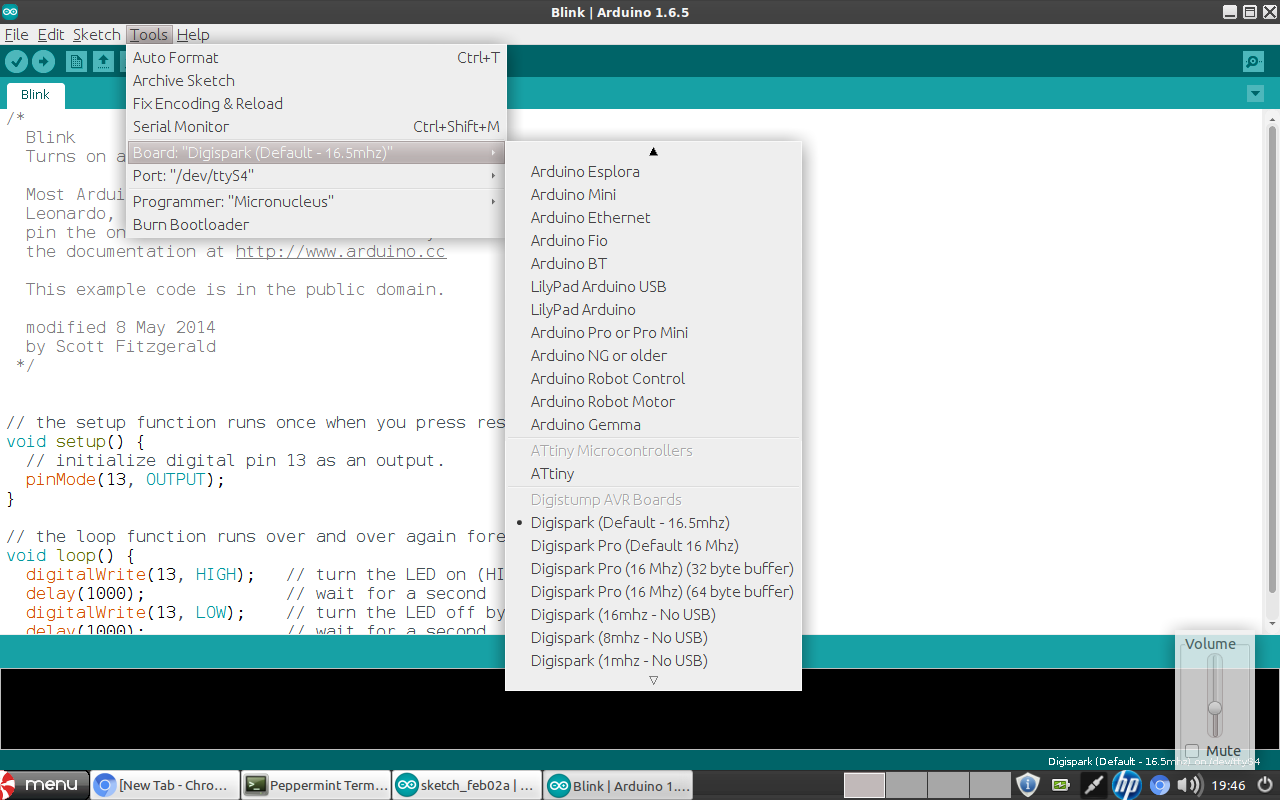Click the board list scroll-down arrow
The image size is (1280, 800).
[654, 680]
